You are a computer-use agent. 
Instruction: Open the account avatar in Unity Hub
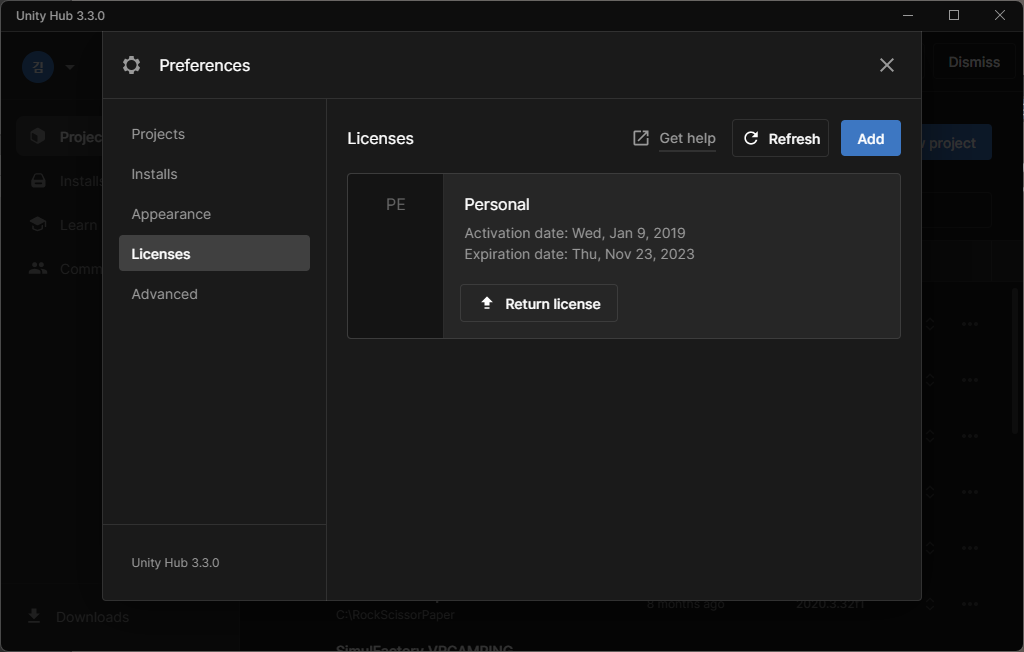(x=38, y=67)
